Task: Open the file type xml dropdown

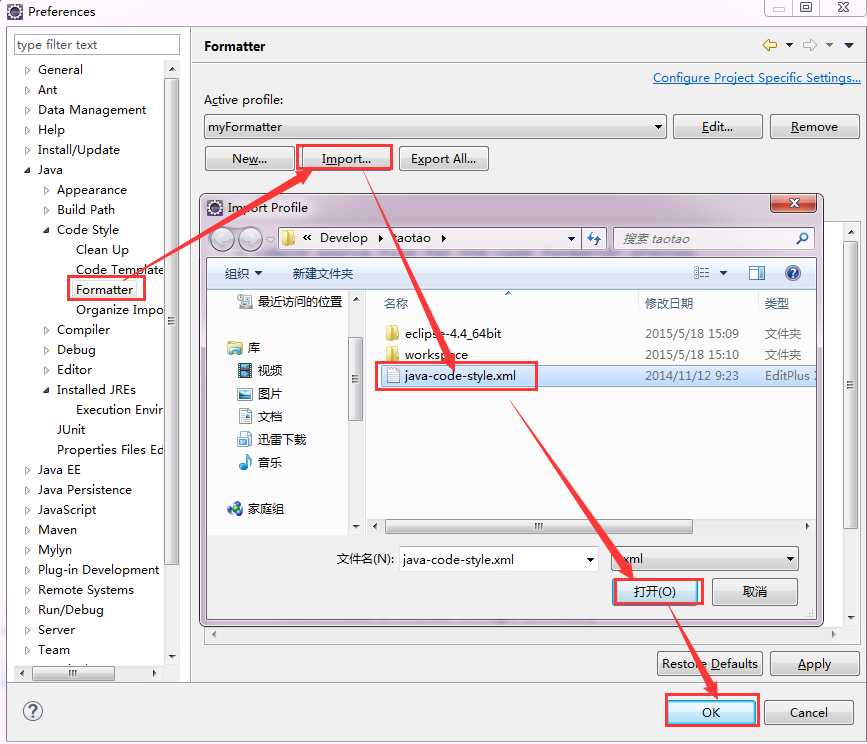Action: (704, 559)
